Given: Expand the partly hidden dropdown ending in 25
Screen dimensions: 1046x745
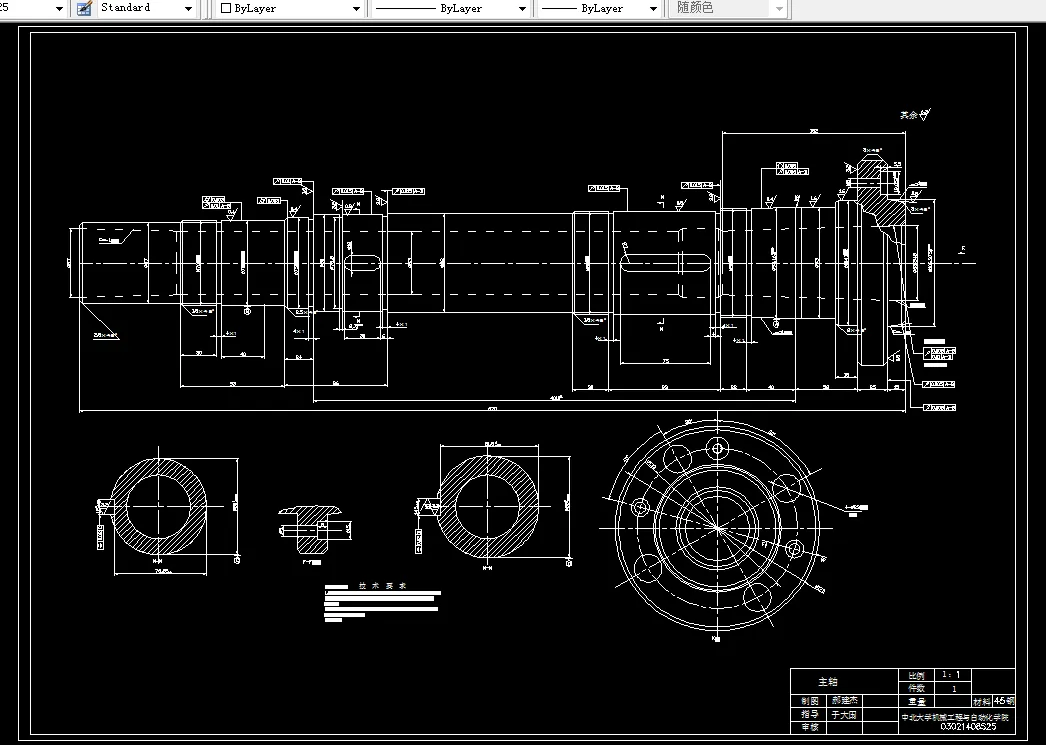Looking at the screenshot, I should [33, 8].
